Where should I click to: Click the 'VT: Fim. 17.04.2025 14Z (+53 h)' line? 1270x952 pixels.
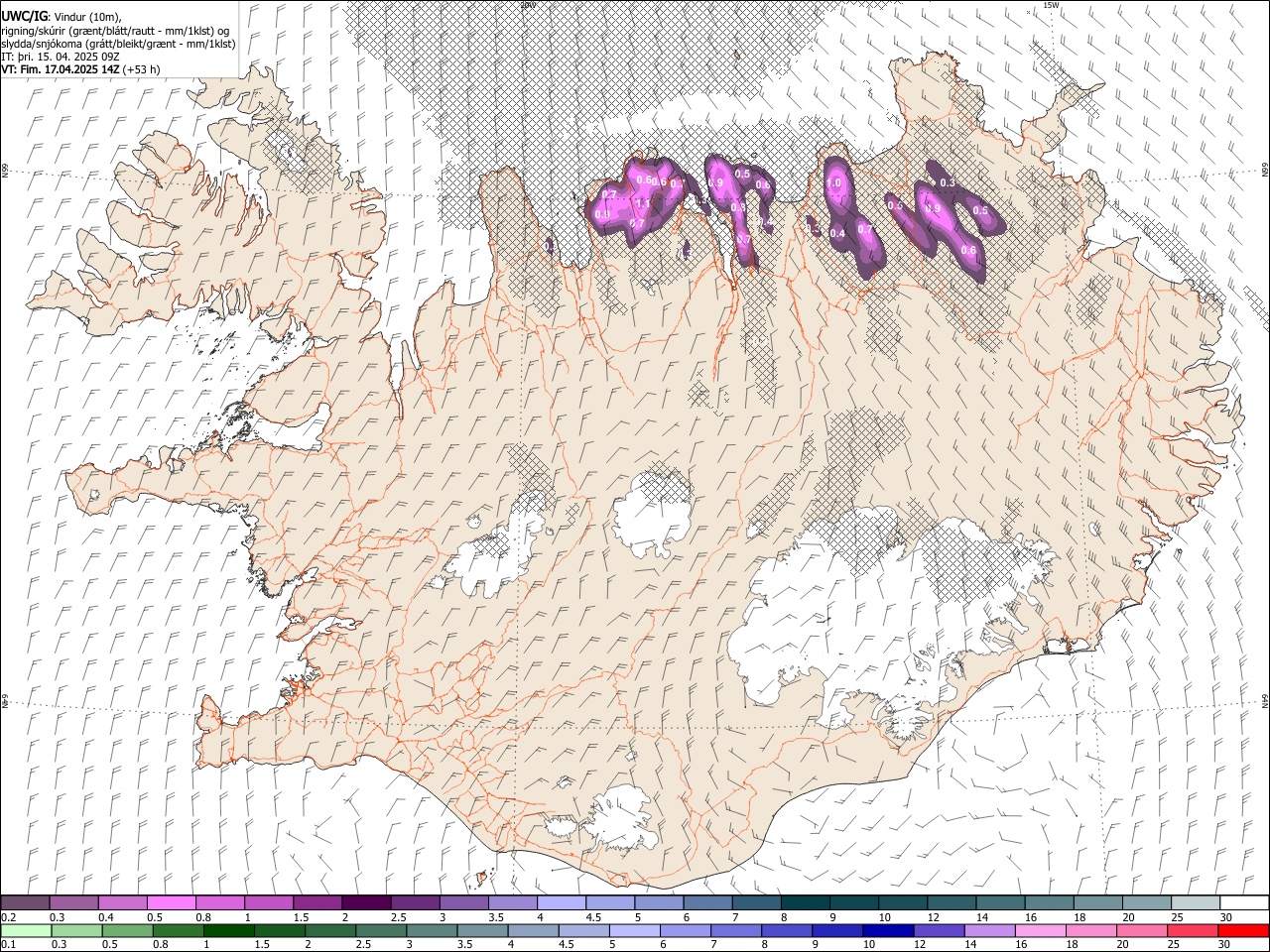(x=80, y=69)
